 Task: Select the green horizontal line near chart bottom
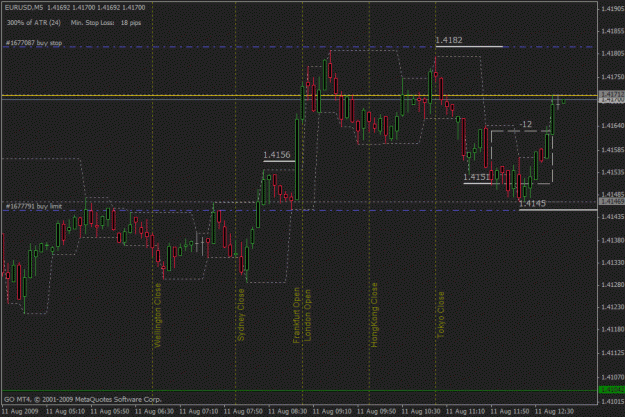pyautogui.click(x=300, y=390)
